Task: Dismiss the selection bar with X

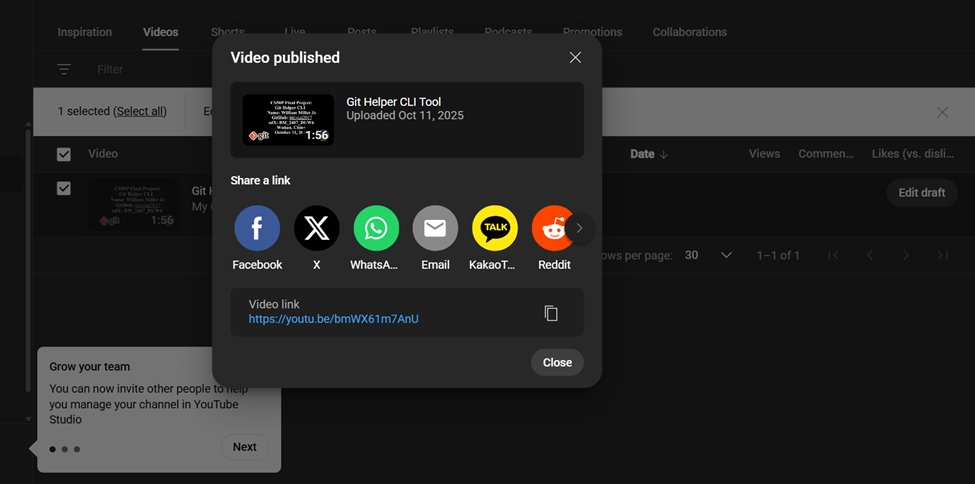Action: click(943, 112)
